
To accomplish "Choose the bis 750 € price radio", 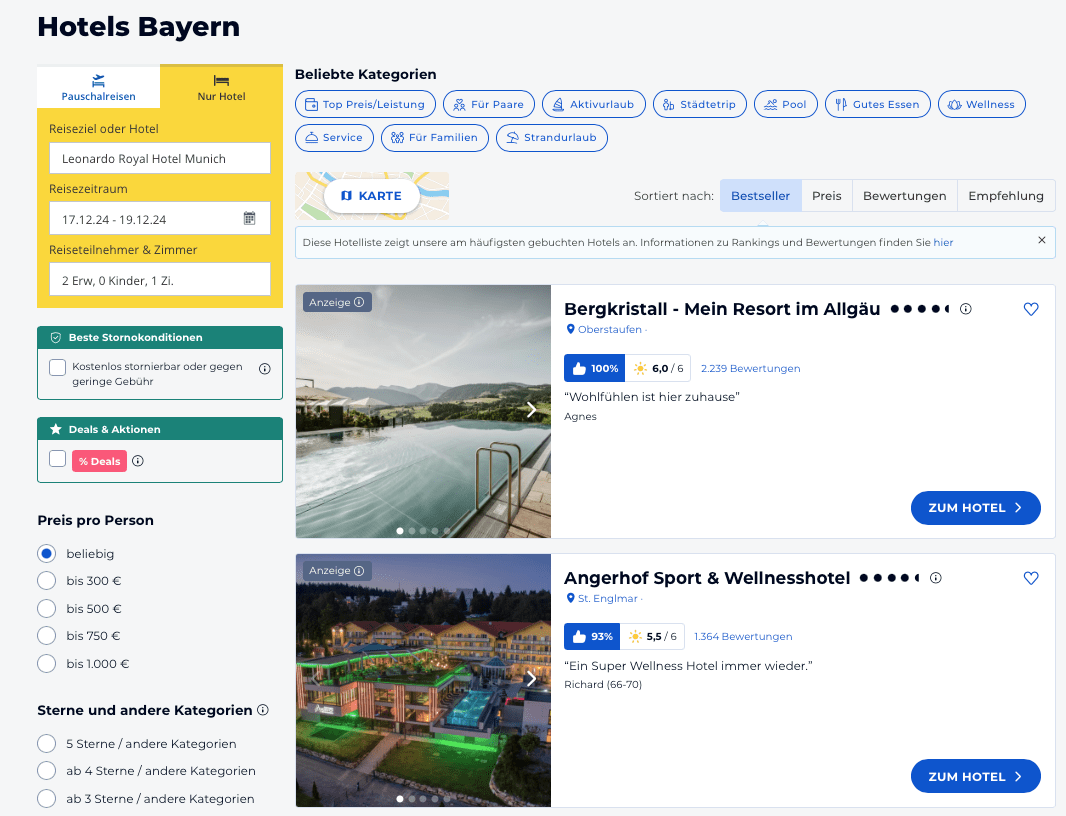I will tap(46, 636).
